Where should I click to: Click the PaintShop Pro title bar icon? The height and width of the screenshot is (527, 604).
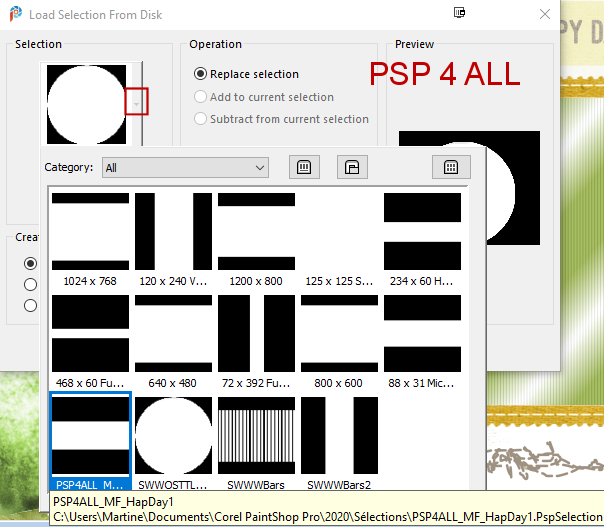coord(16,15)
